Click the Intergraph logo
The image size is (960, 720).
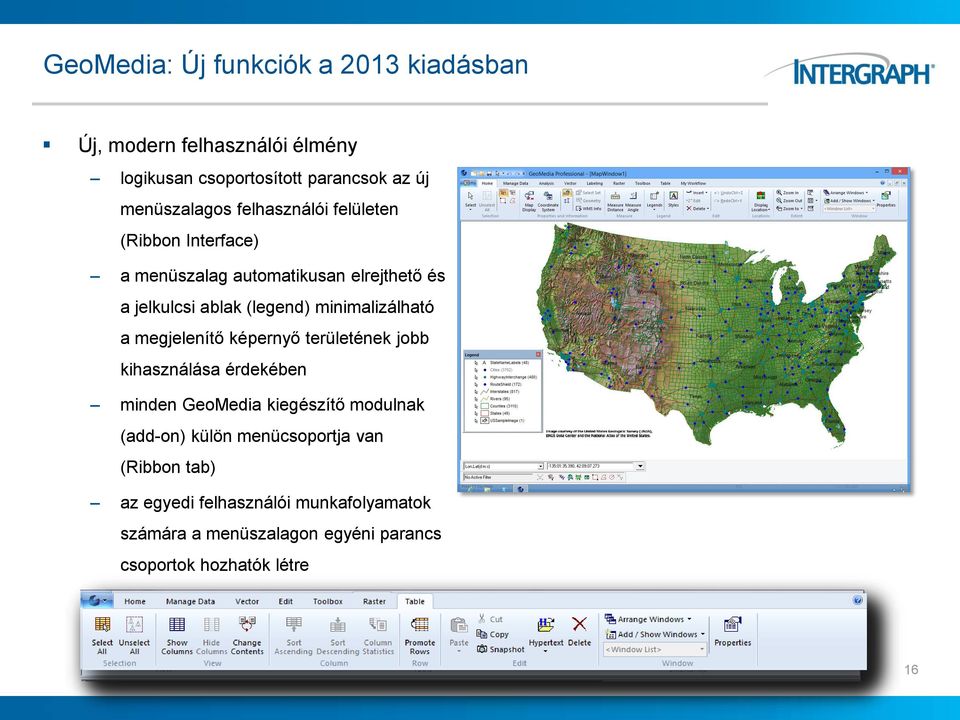pyautogui.click(x=850, y=71)
